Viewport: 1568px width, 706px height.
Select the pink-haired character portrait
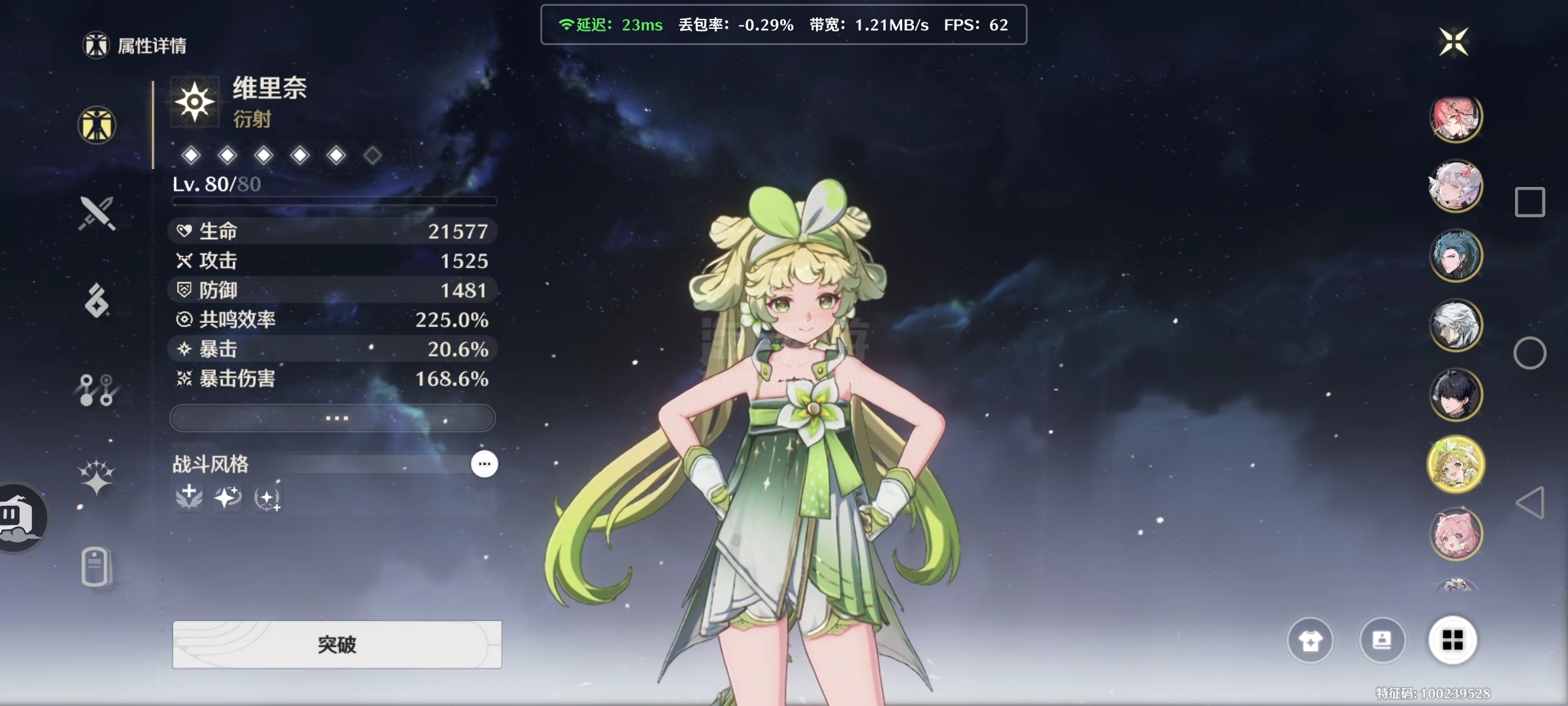pyautogui.click(x=1456, y=535)
